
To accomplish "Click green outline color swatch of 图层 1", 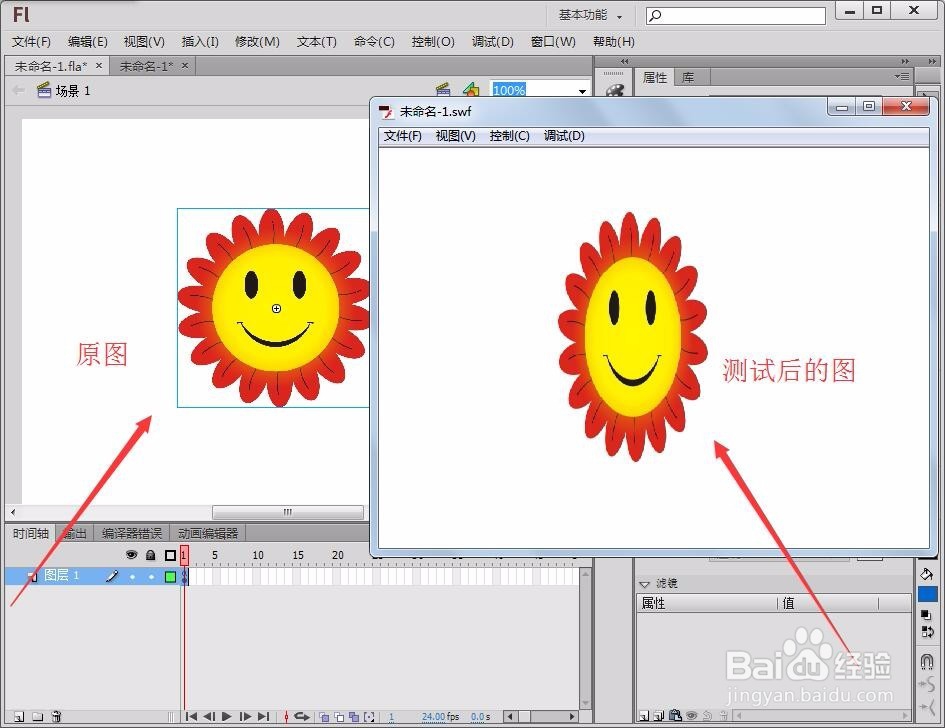I will 171,577.
